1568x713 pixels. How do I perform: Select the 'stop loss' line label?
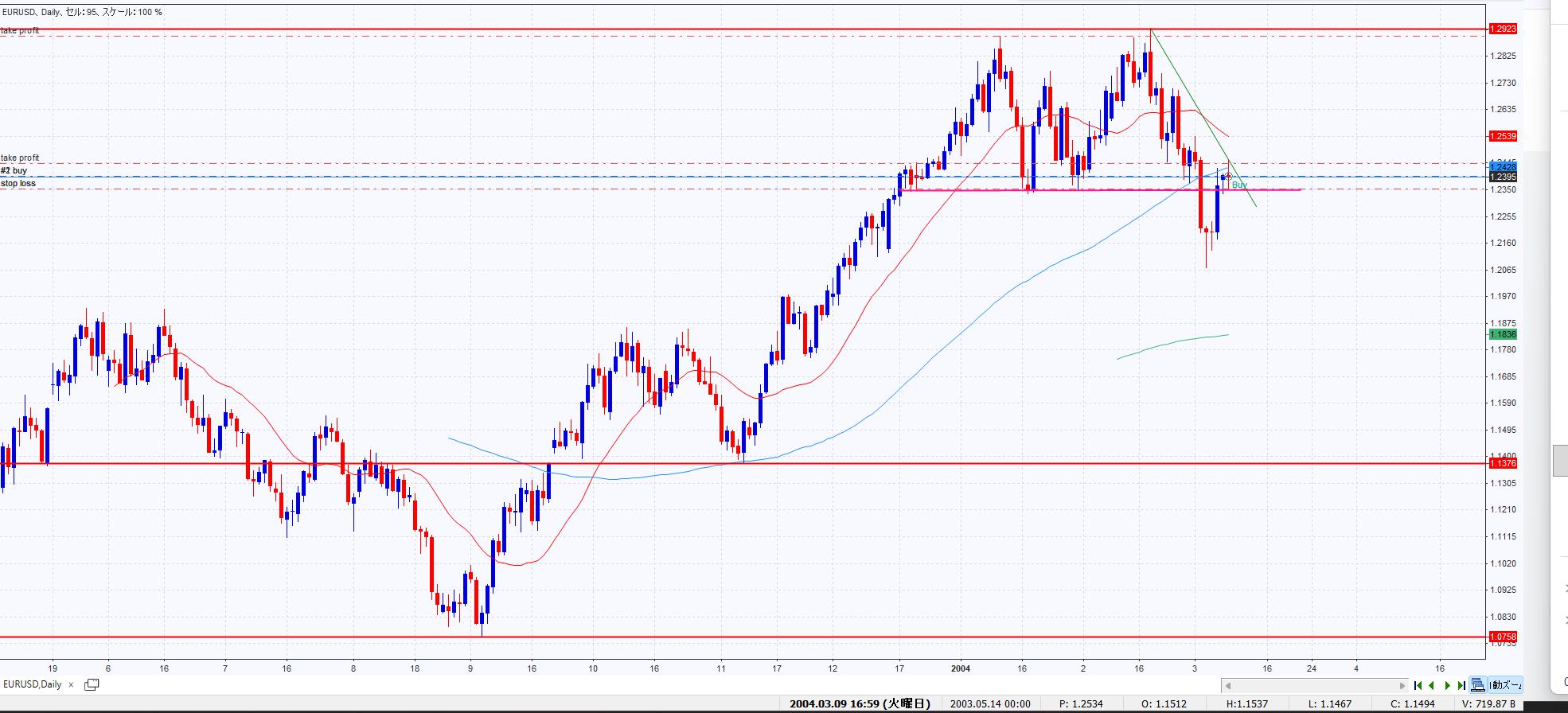coord(18,183)
